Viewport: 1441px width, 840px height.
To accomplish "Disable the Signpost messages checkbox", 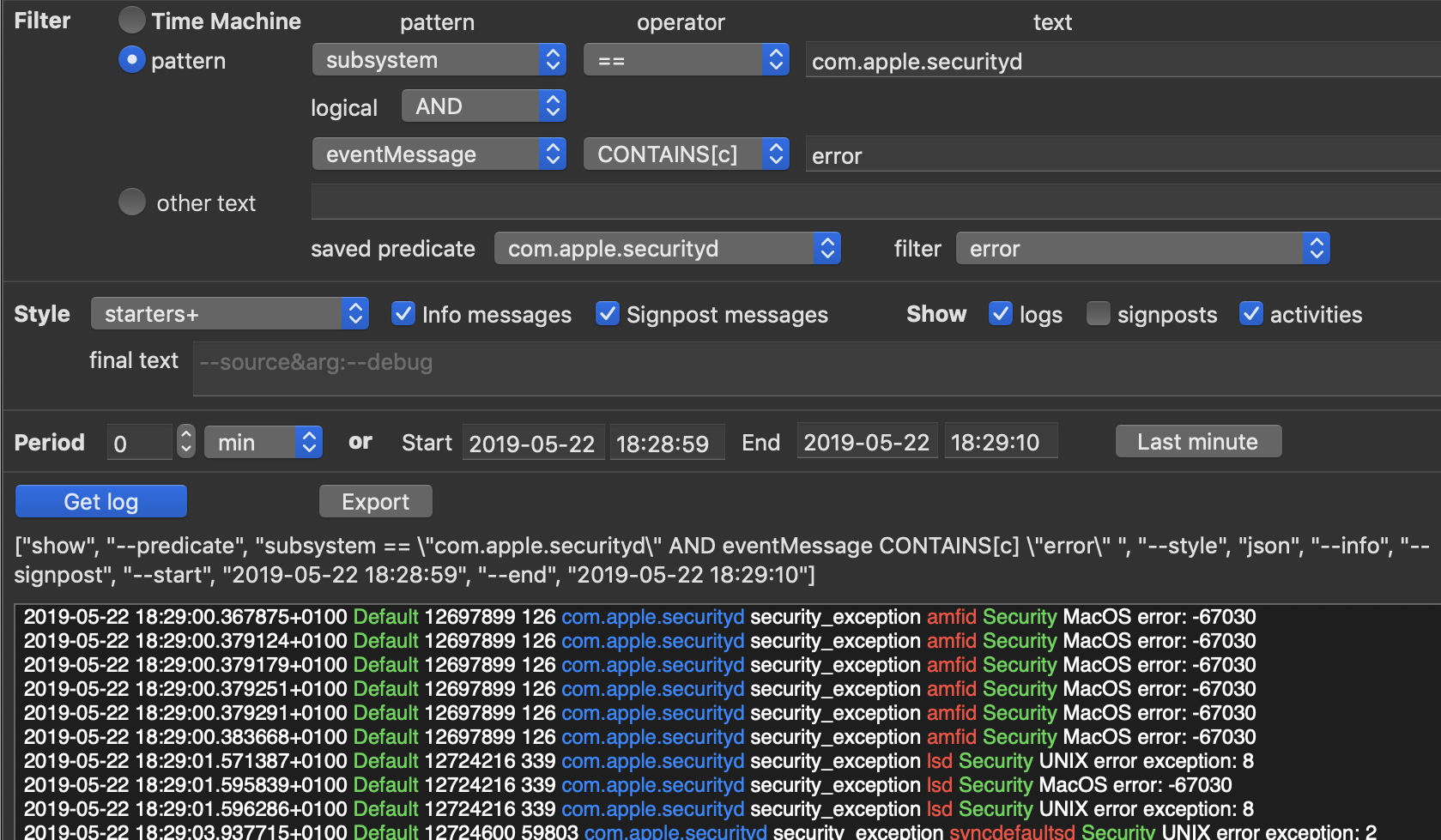I will pos(607,314).
